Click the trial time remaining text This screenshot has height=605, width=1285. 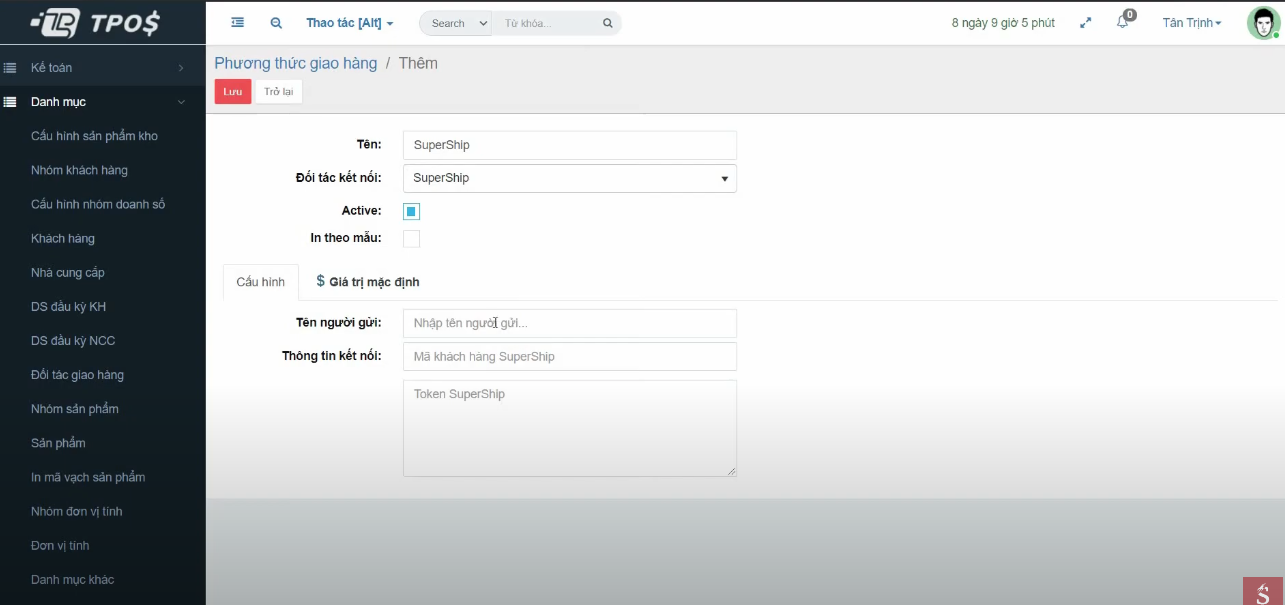[x=1003, y=23]
